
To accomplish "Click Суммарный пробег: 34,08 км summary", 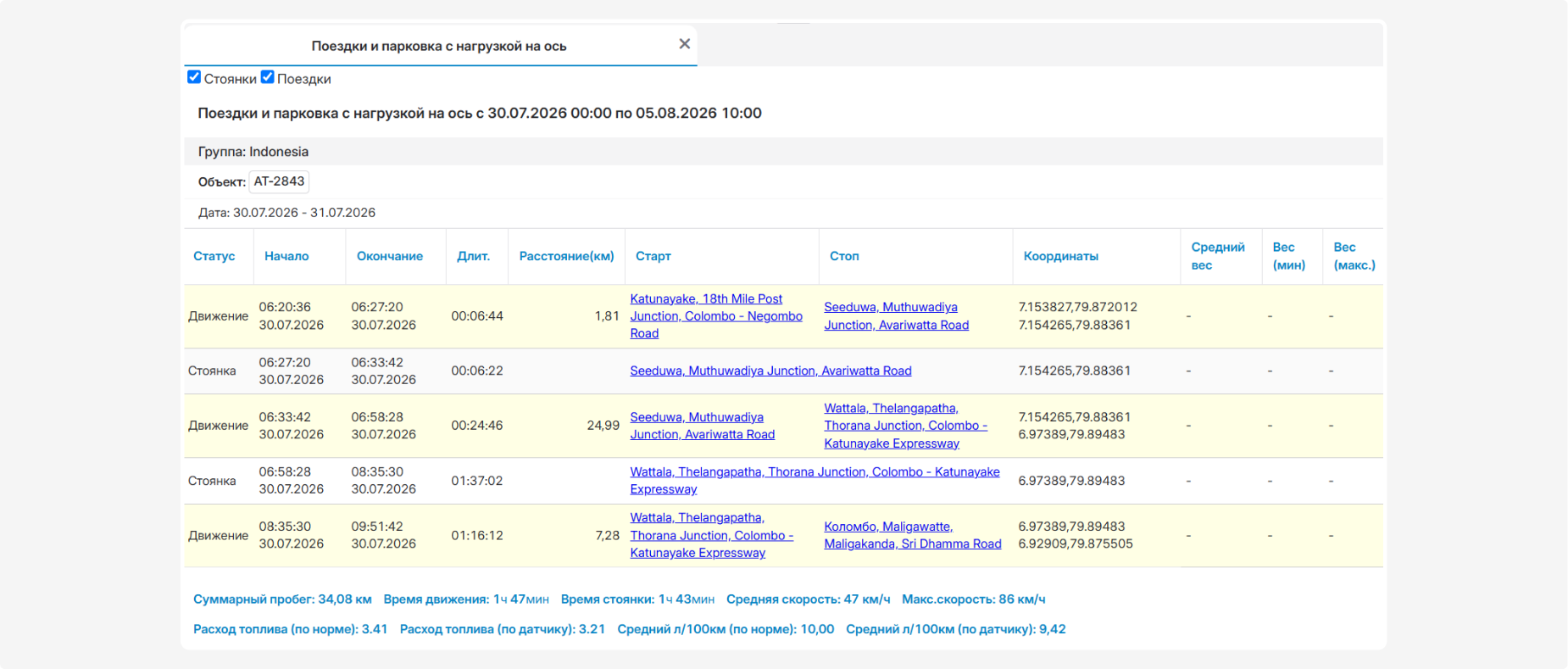I will coord(282,599).
